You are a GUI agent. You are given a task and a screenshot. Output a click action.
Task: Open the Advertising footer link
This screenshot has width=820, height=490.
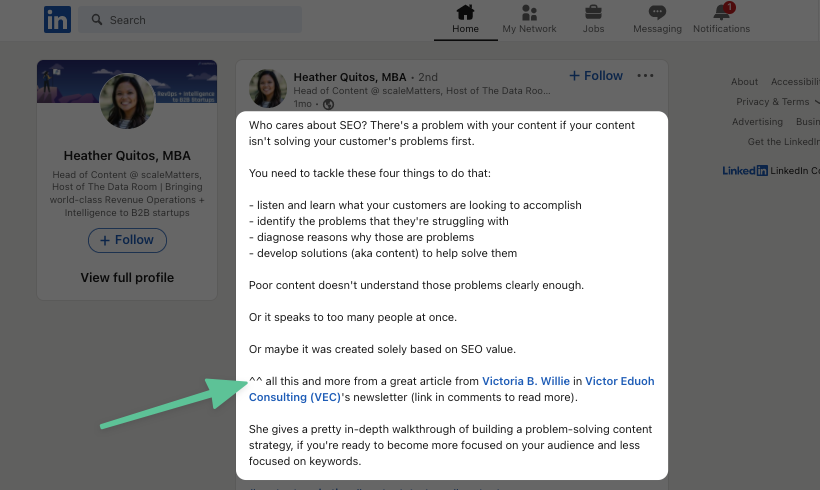click(757, 122)
